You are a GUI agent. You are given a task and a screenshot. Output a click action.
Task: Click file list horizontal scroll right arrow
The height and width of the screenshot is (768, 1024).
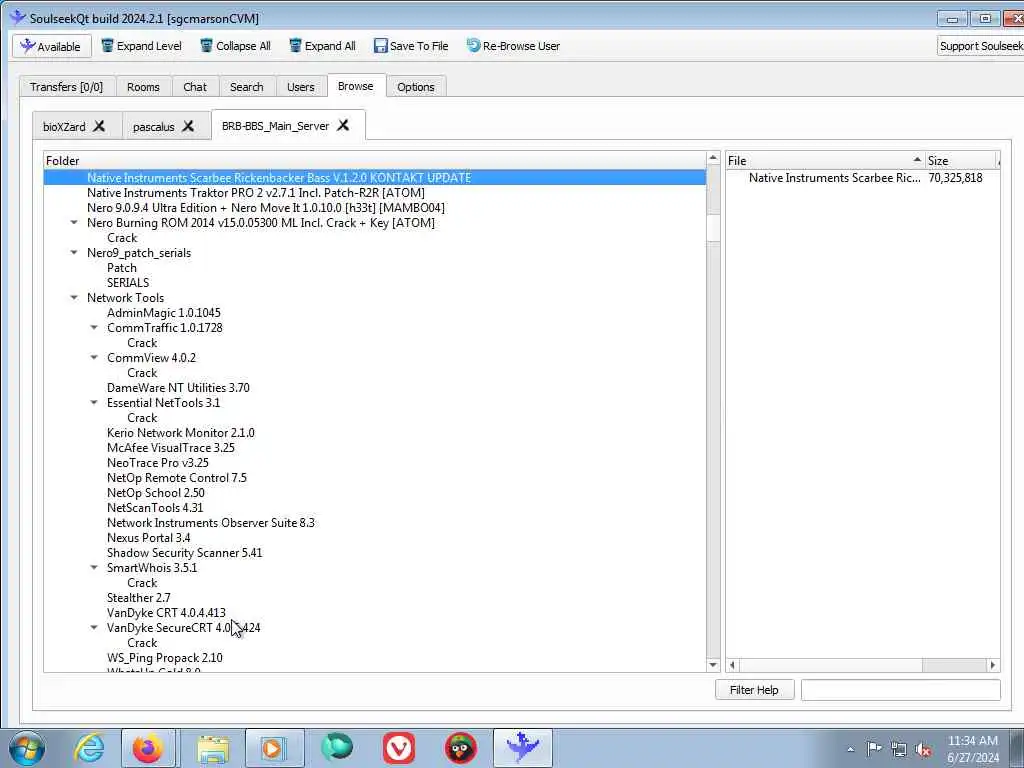point(993,665)
